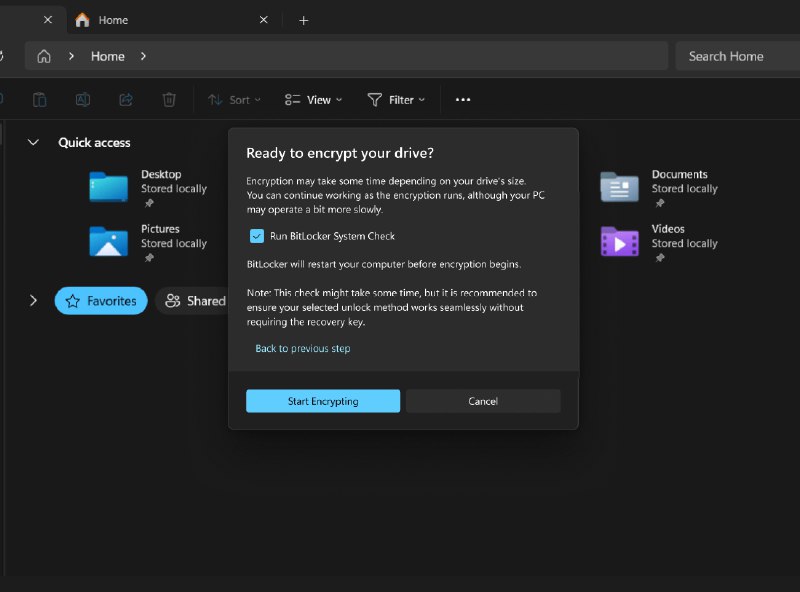
Task: Click pin icon under Videos
Action: 660,258
